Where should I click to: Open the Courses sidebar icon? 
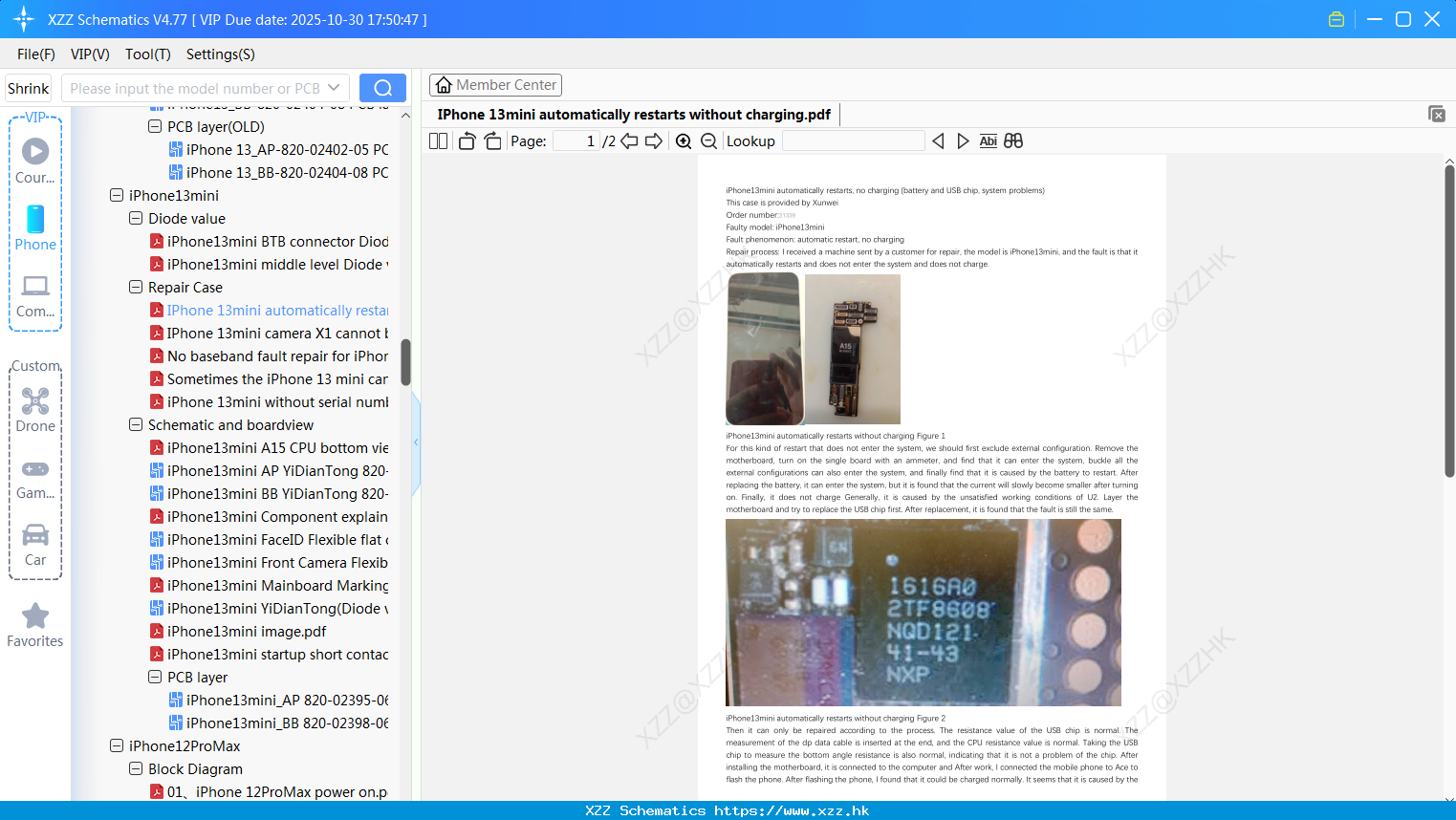[35, 161]
